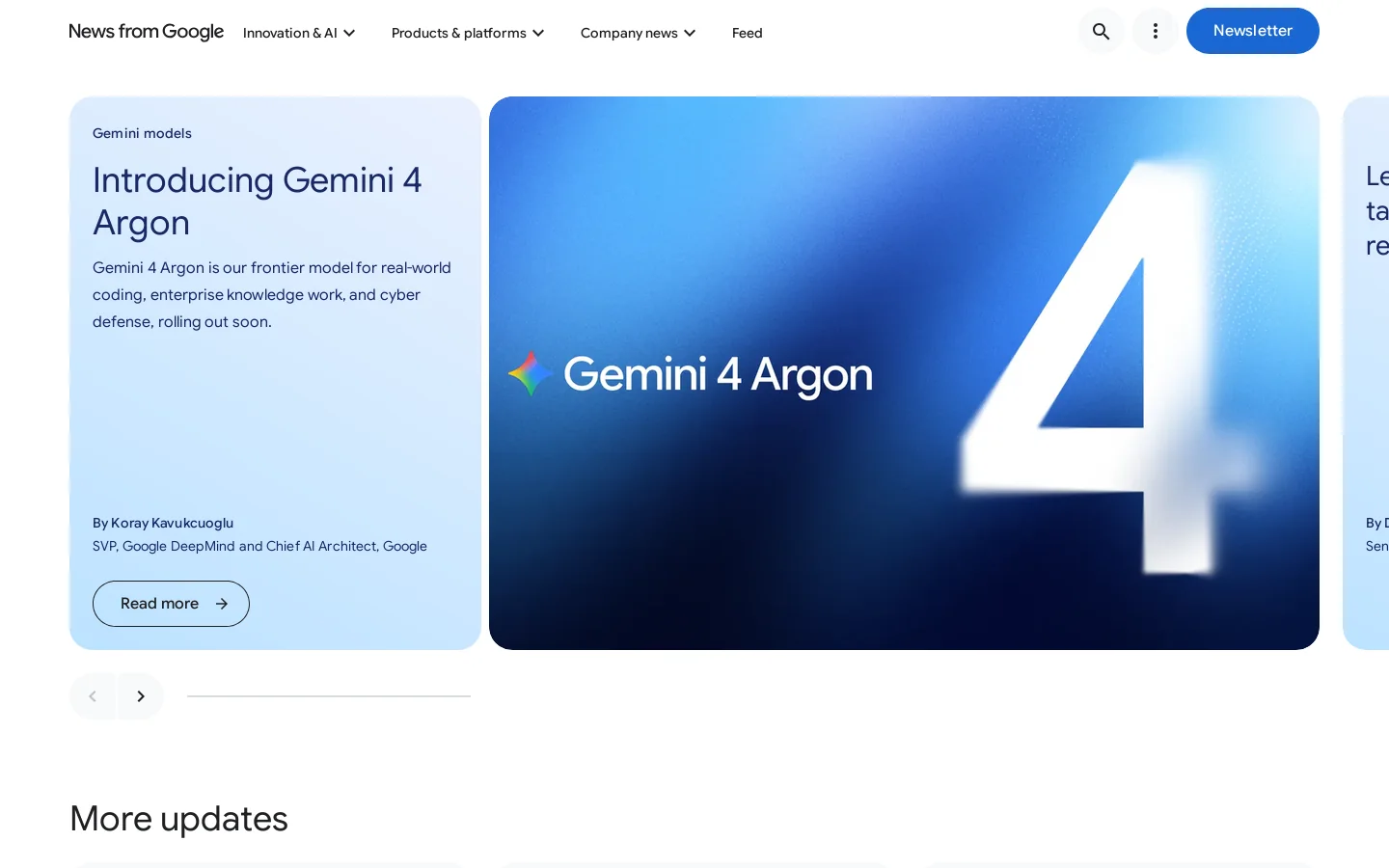Go to next carousel slide arrow
The width and height of the screenshot is (1389, 868).
point(141,696)
